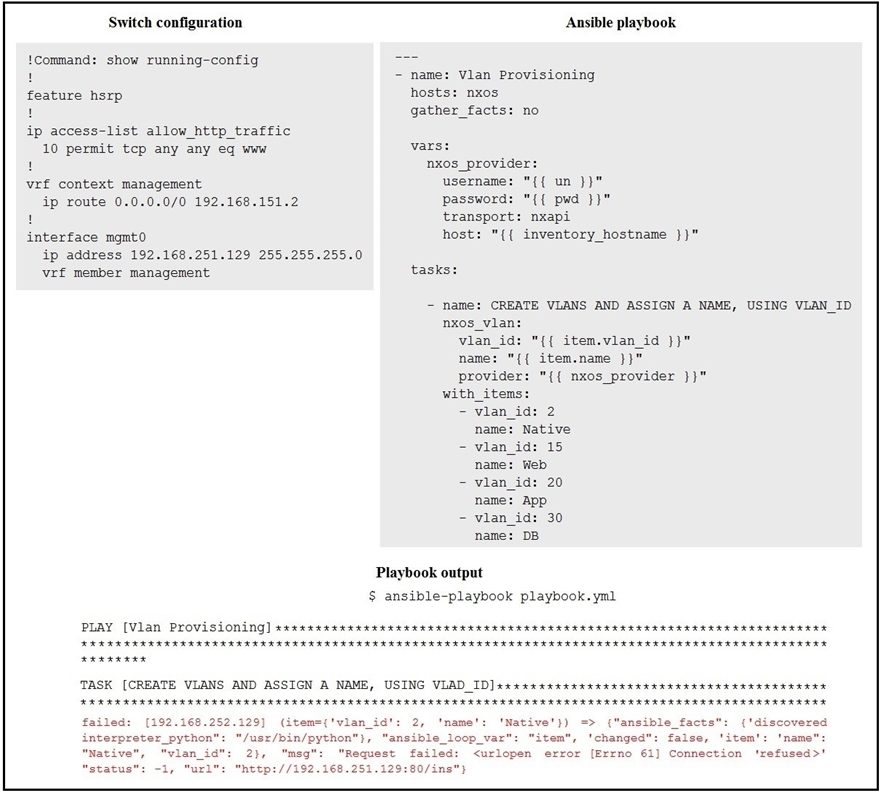Click '10 permit tcp any any eq www'
Viewport: 884px width, 796px height.
(x=154, y=149)
